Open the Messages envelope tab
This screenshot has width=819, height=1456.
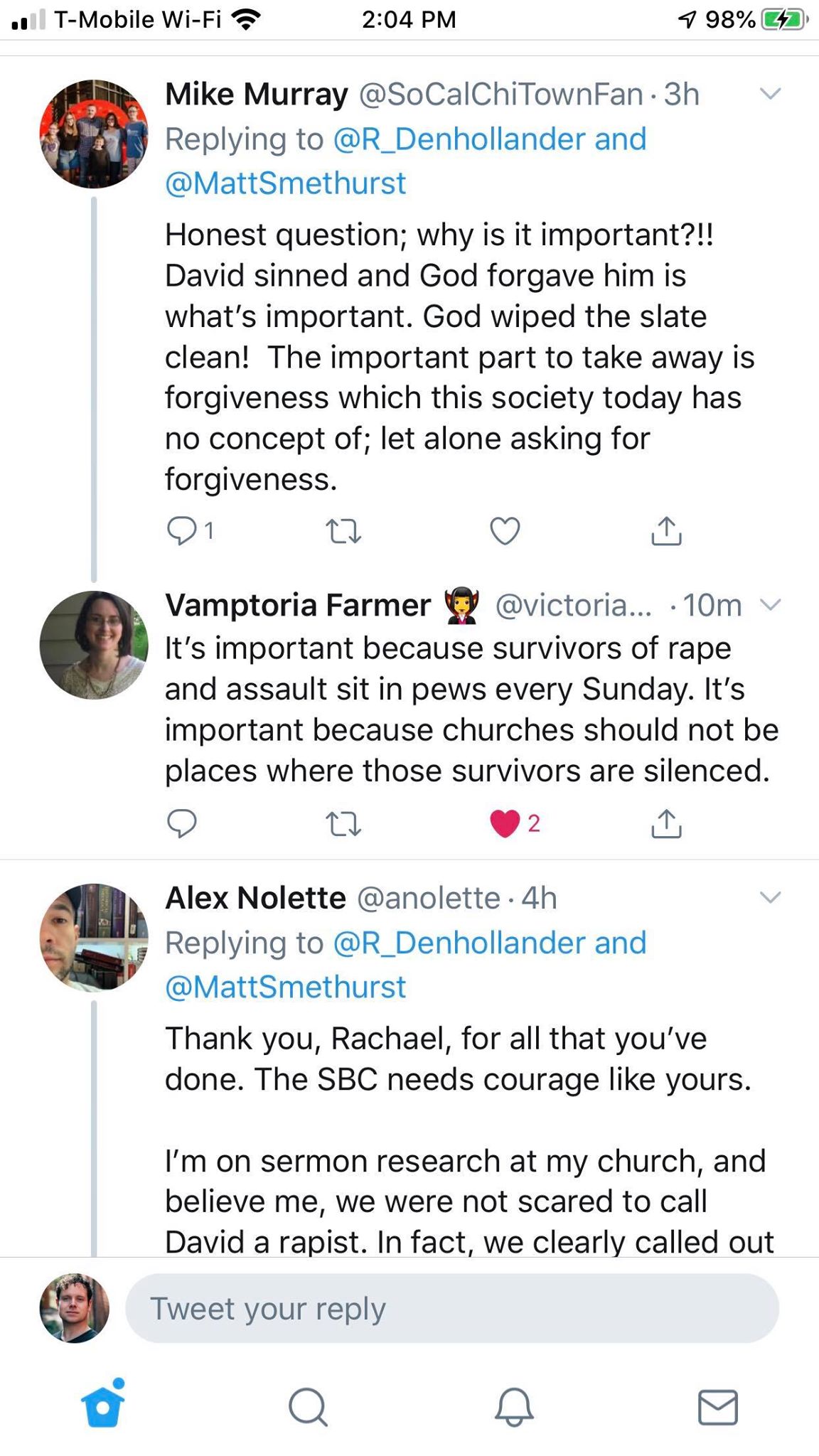click(718, 1406)
